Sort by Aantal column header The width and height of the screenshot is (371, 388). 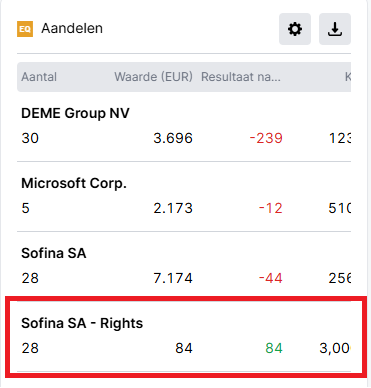(x=39, y=77)
